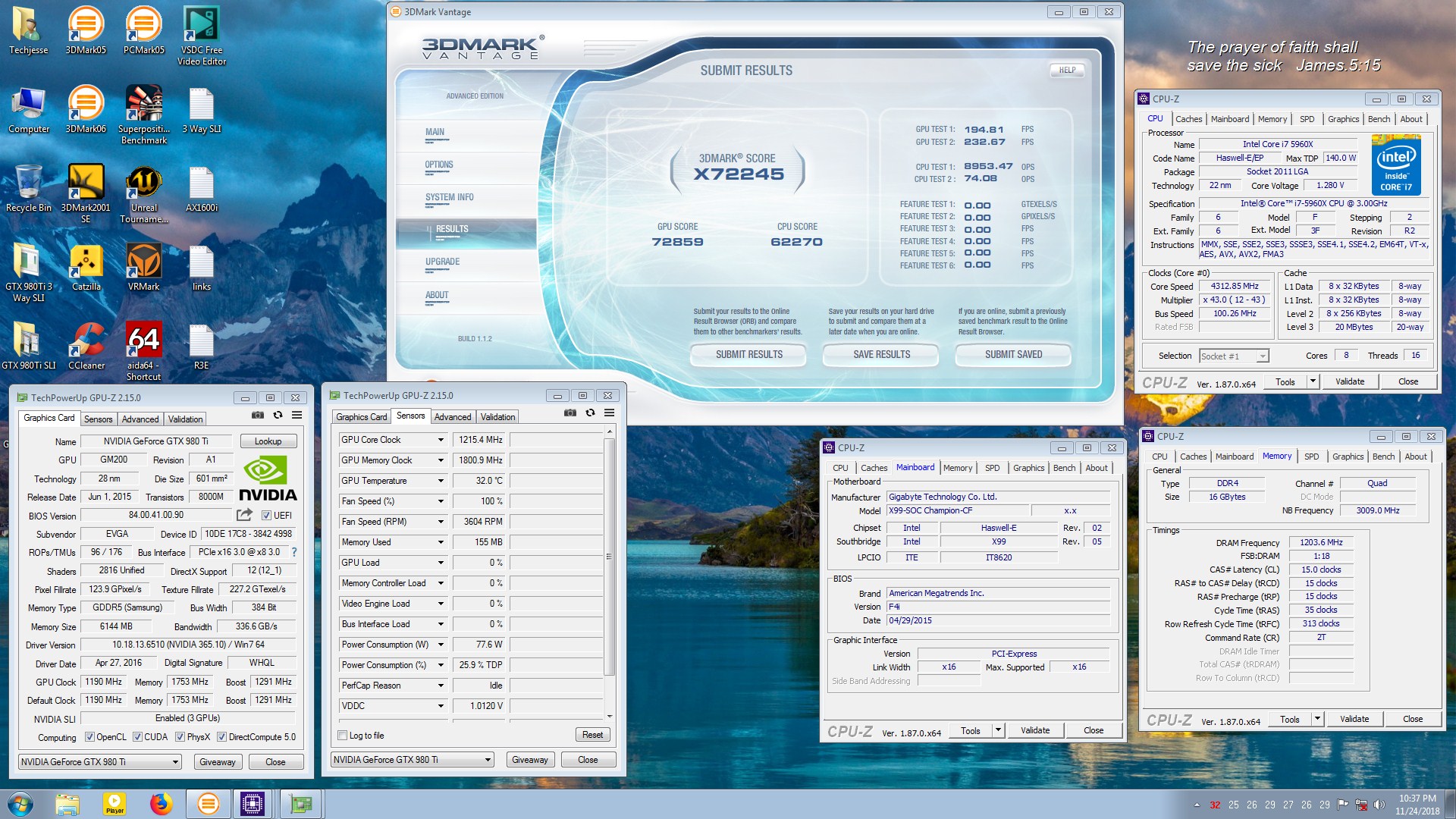Launch 3DMark2001 SE shortcut

click(86, 193)
